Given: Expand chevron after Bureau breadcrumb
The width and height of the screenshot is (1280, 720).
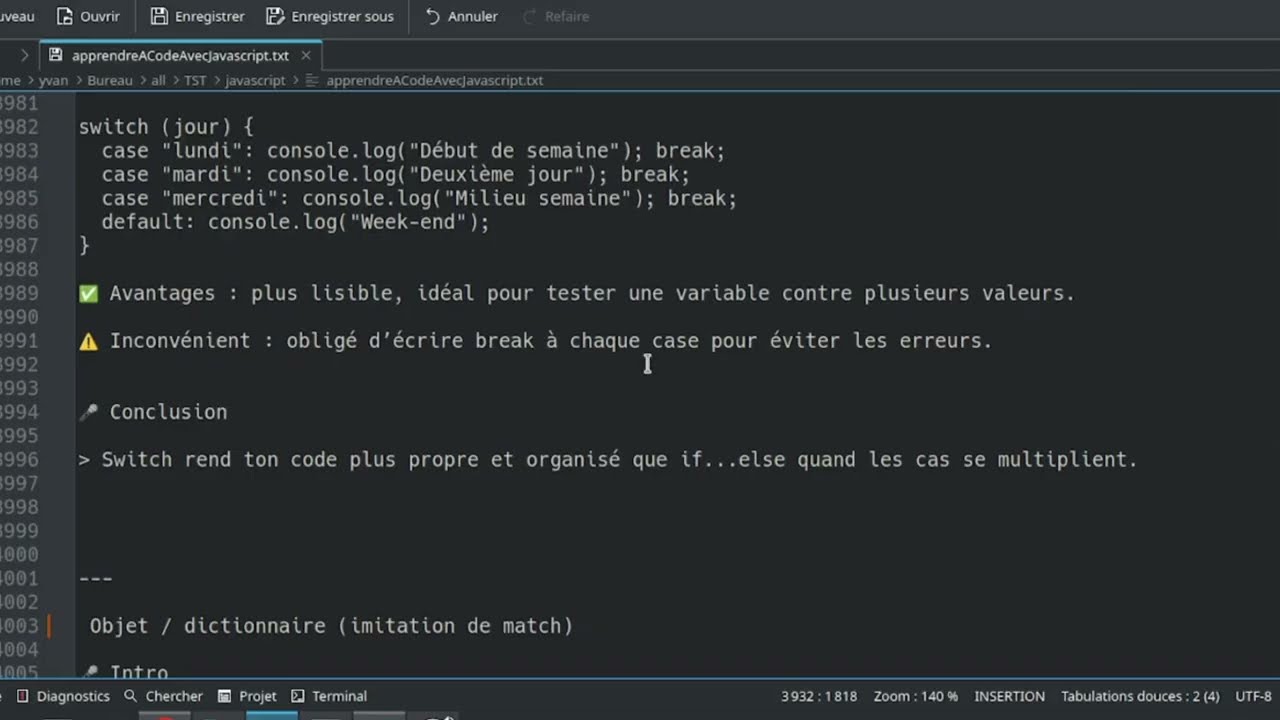Looking at the screenshot, I should point(141,80).
